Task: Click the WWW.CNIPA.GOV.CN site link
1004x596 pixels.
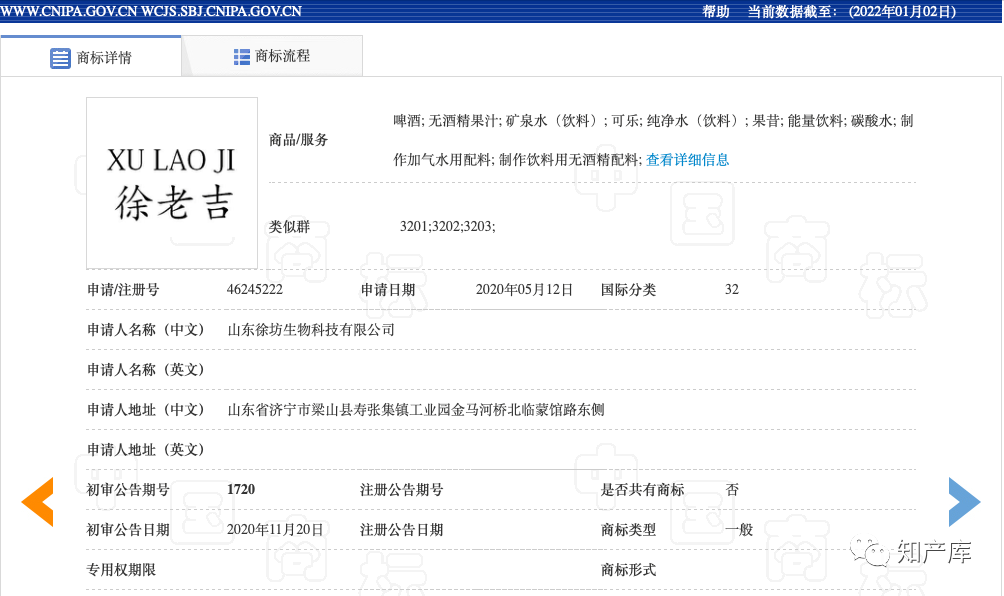Action: pos(67,12)
